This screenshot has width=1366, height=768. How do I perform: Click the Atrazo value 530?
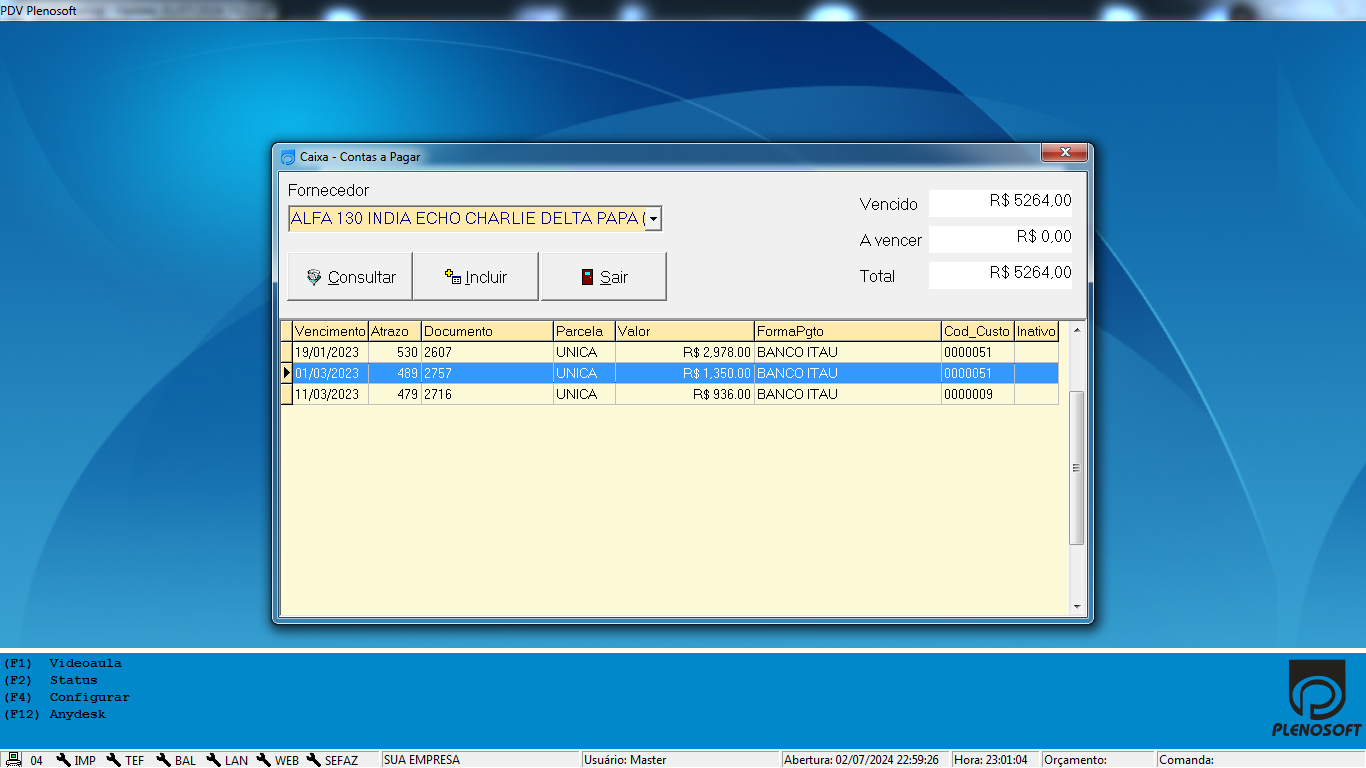[407, 352]
